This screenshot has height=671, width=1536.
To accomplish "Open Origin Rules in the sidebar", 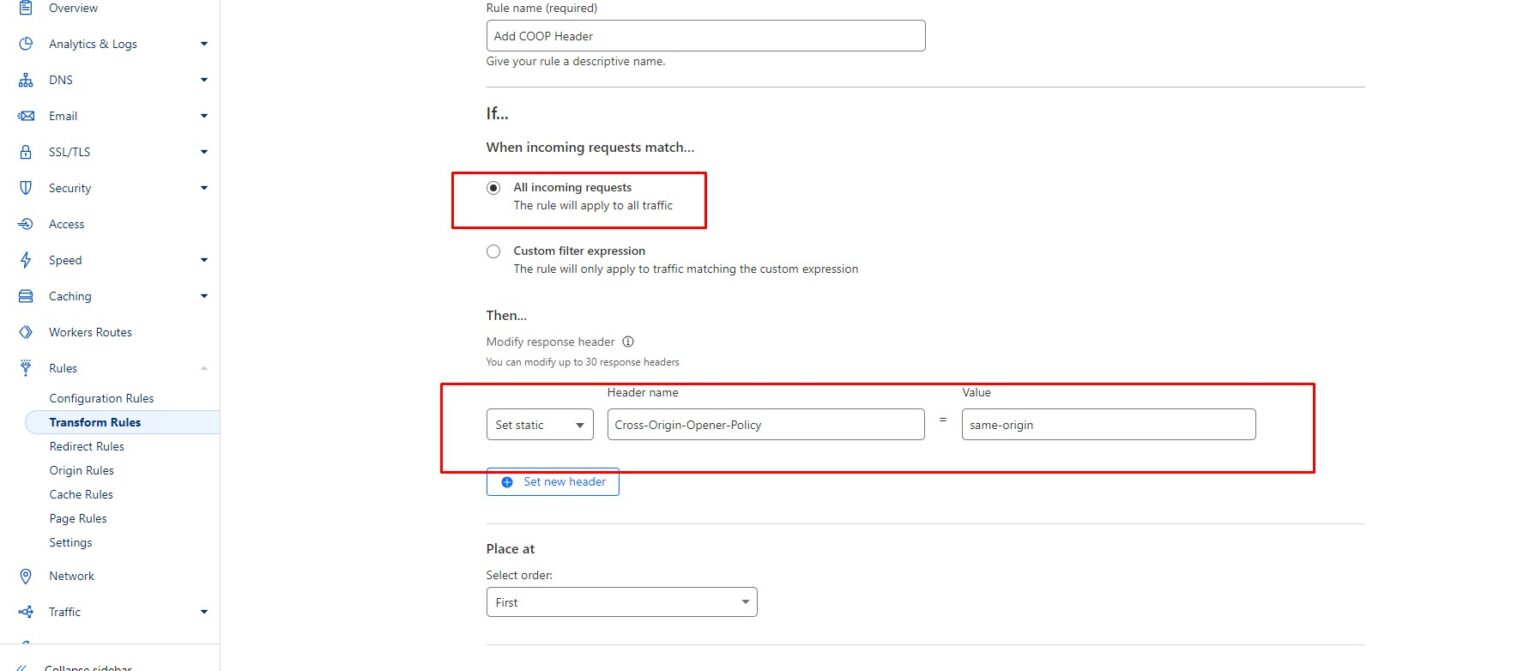I will pyautogui.click(x=81, y=470).
